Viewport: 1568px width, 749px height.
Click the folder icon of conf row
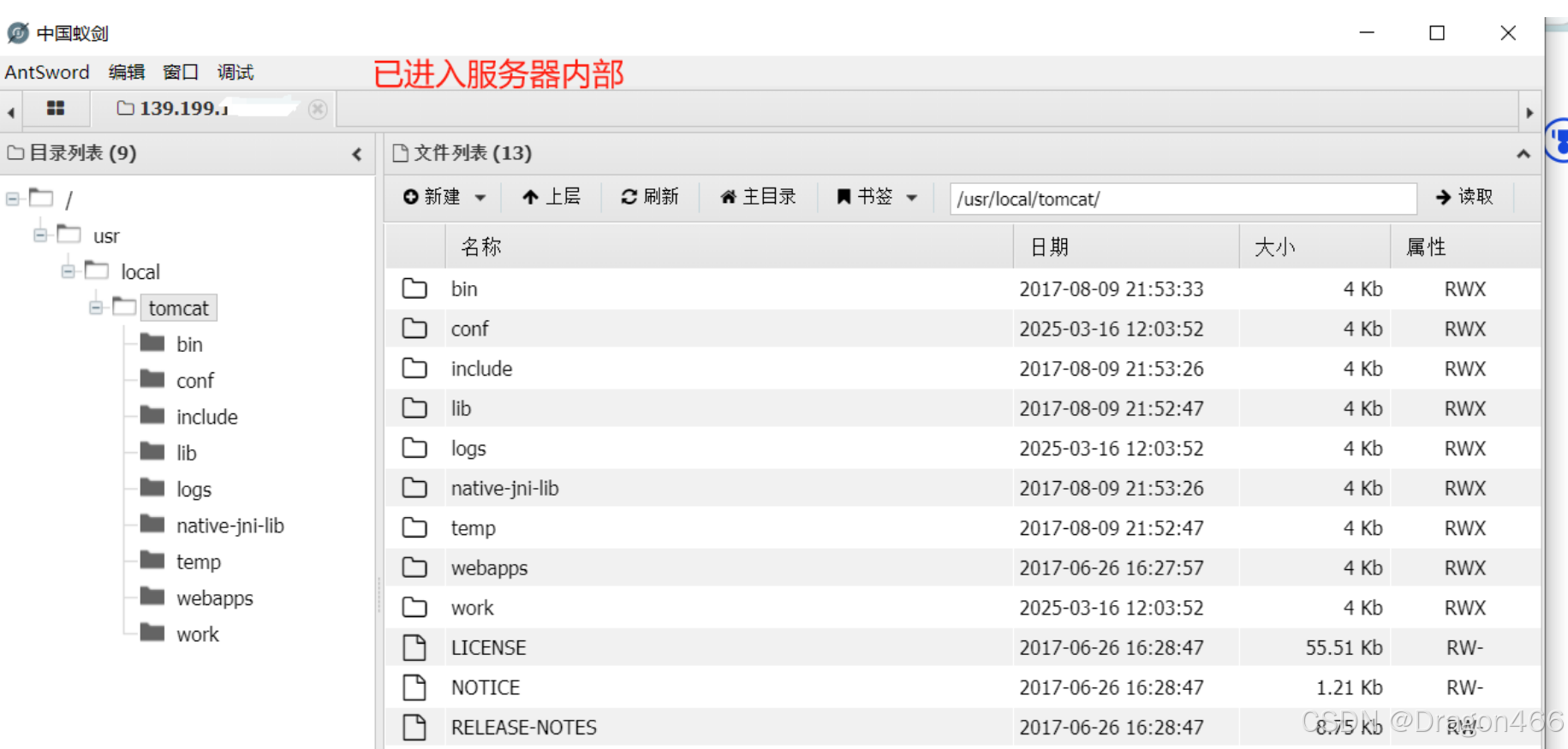(x=414, y=329)
